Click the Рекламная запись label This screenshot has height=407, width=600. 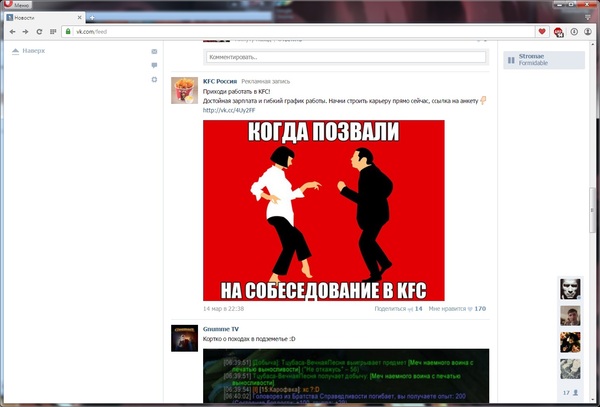click(x=266, y=81)
